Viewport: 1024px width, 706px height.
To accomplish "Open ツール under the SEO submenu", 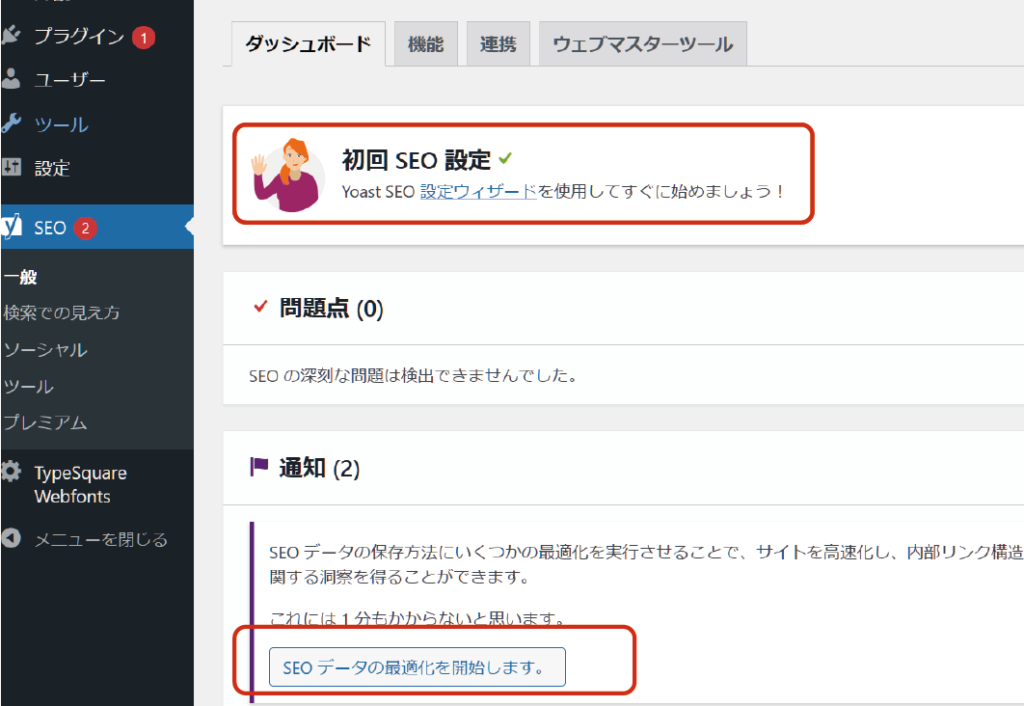I will 29,387.
